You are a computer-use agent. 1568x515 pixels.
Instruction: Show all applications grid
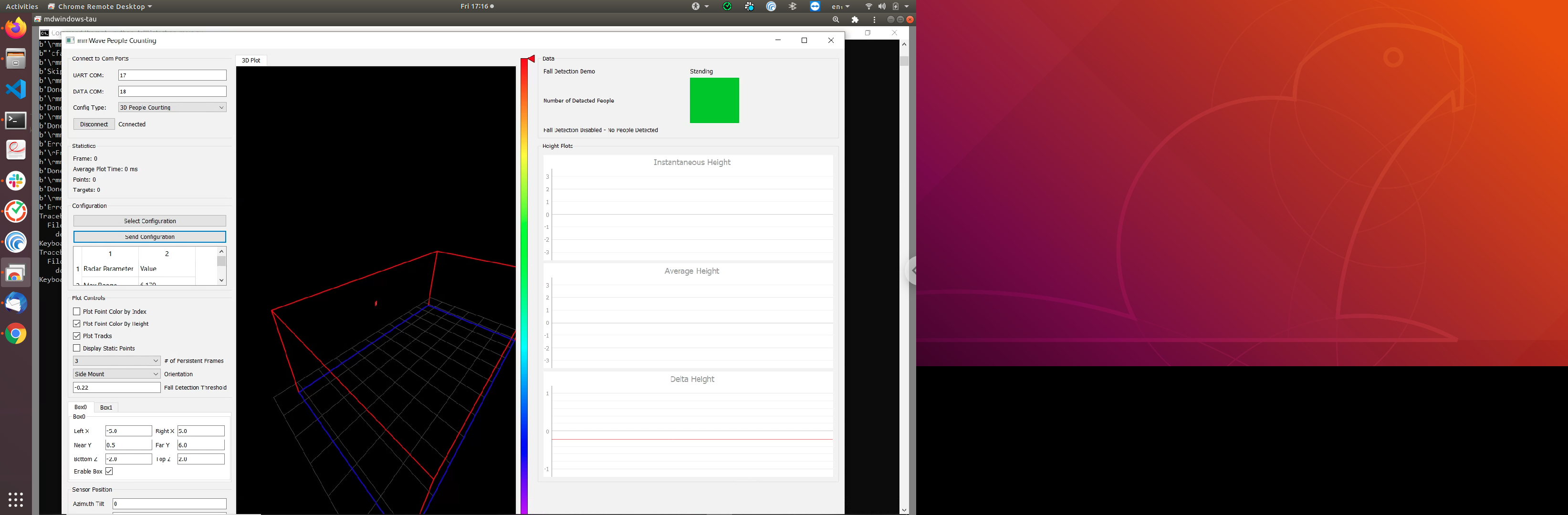(16, 499)
